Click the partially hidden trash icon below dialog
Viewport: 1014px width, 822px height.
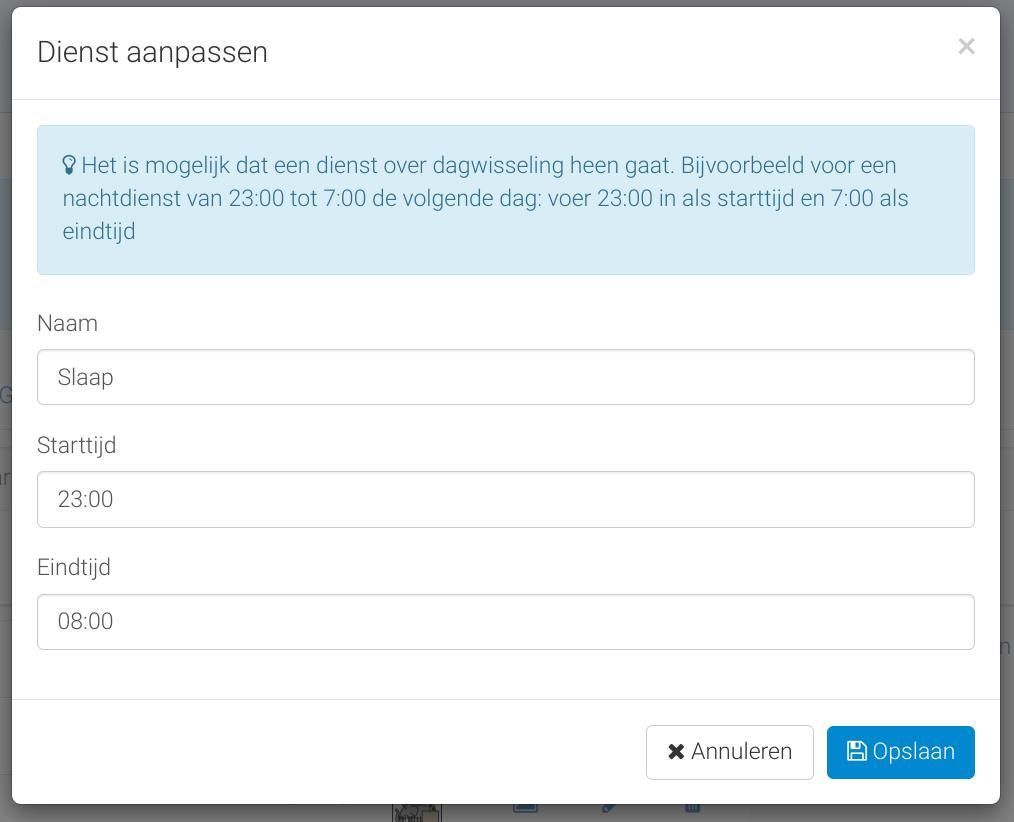692,808
